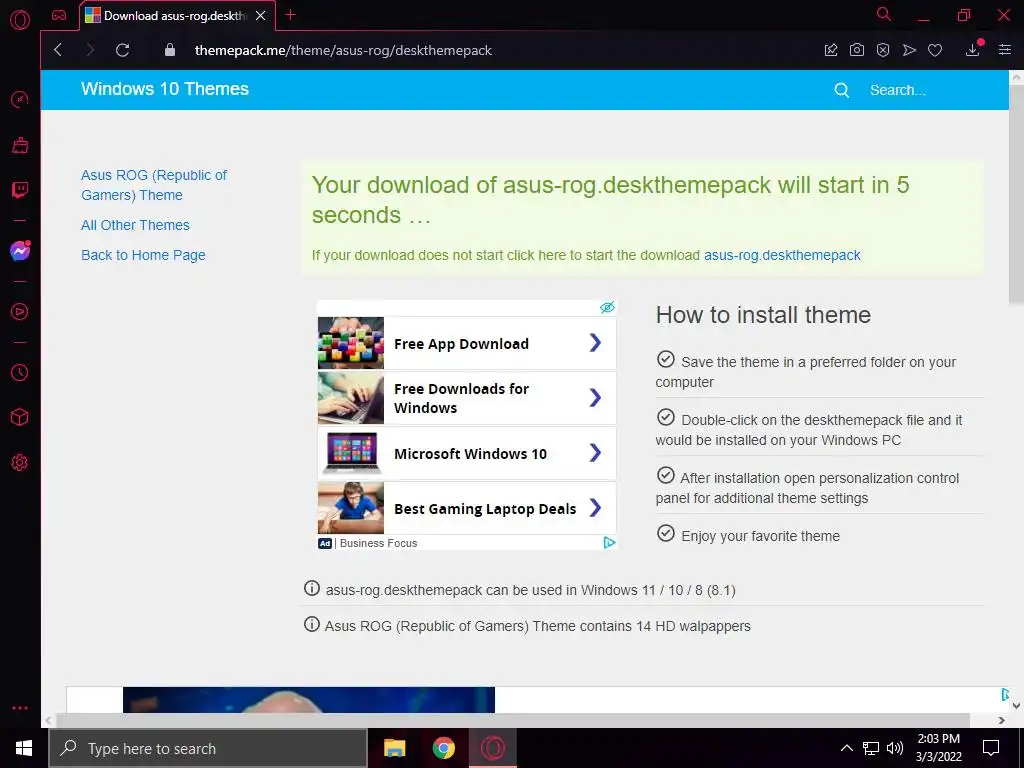Open ad blocker shield icon
The height and width of the screenshot is (768, 1024).
(883, 50)
